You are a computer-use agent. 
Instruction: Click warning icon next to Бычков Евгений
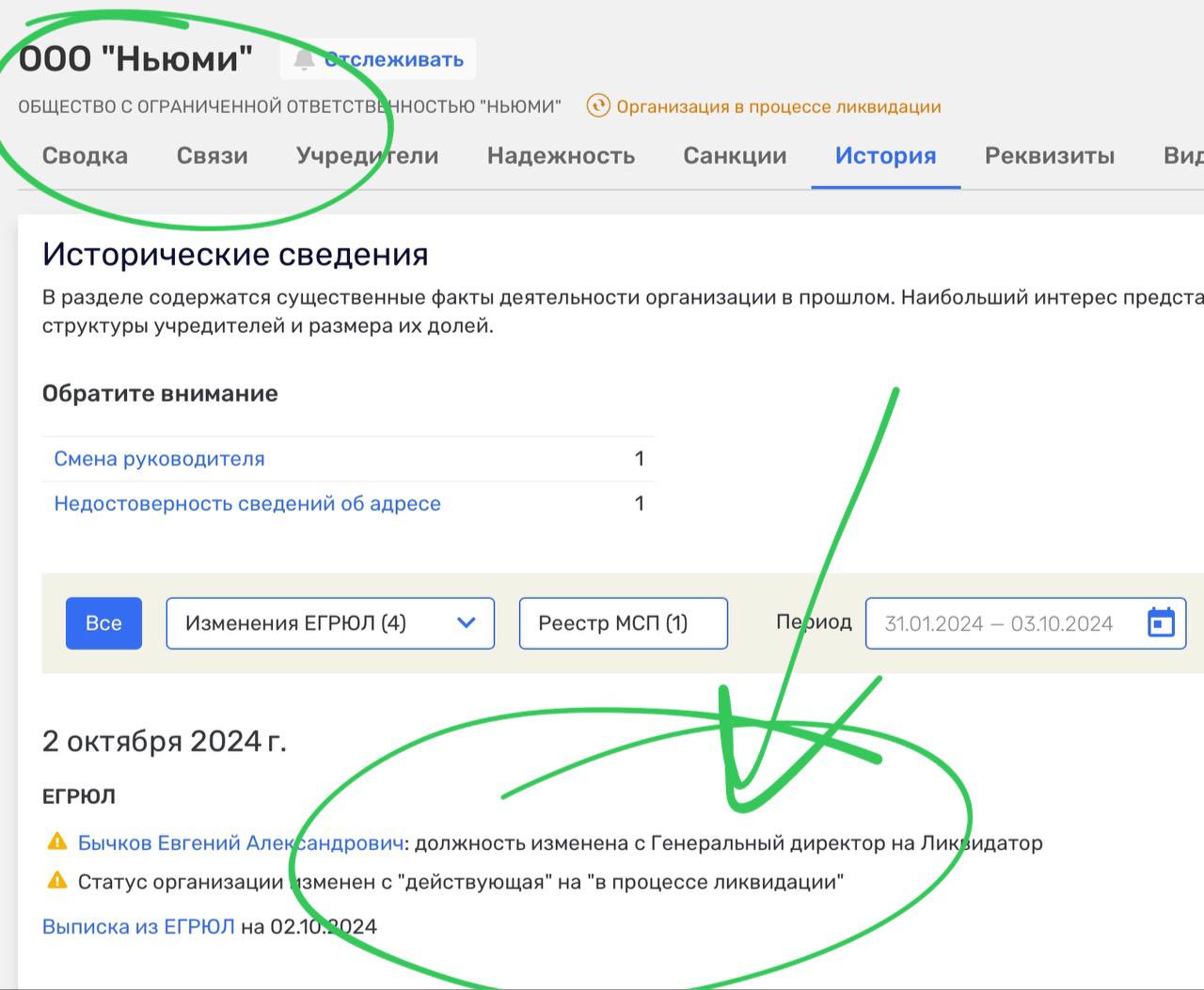pos(57,841)
